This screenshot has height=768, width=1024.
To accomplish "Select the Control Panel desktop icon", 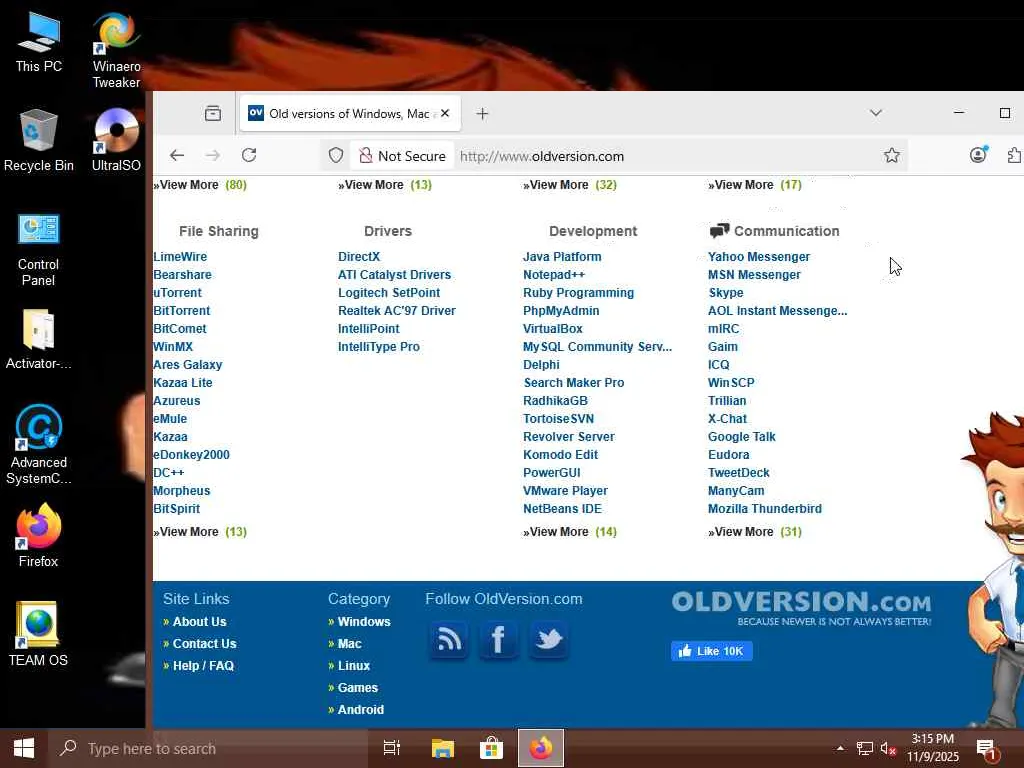I will coord(39,249).
